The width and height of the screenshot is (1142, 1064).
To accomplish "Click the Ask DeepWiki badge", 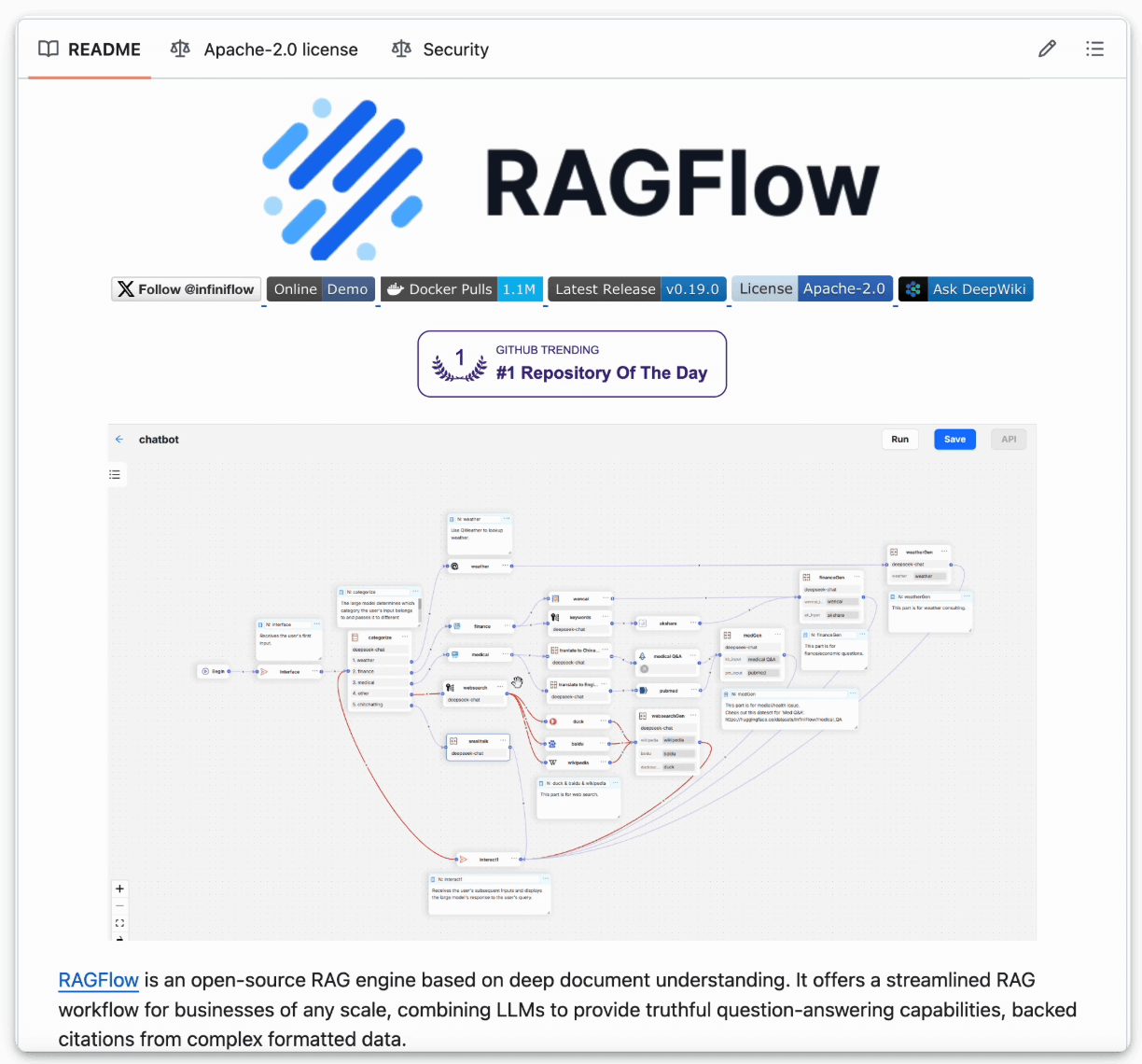I will click(966, 289).
